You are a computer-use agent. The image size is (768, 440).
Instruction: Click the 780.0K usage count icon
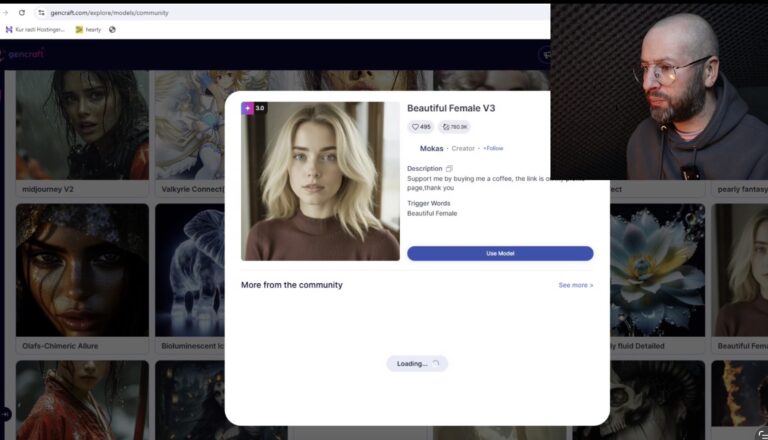447,127
